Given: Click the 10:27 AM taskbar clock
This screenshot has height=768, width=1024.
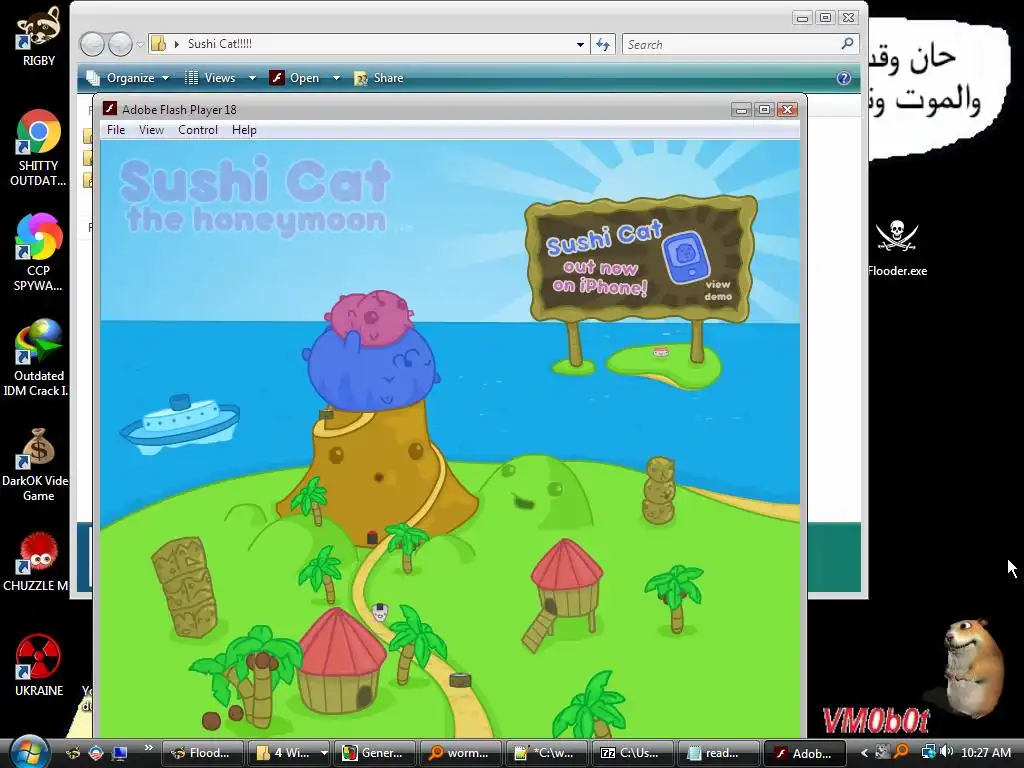Looking at the screenshot, I should point(985,753).
